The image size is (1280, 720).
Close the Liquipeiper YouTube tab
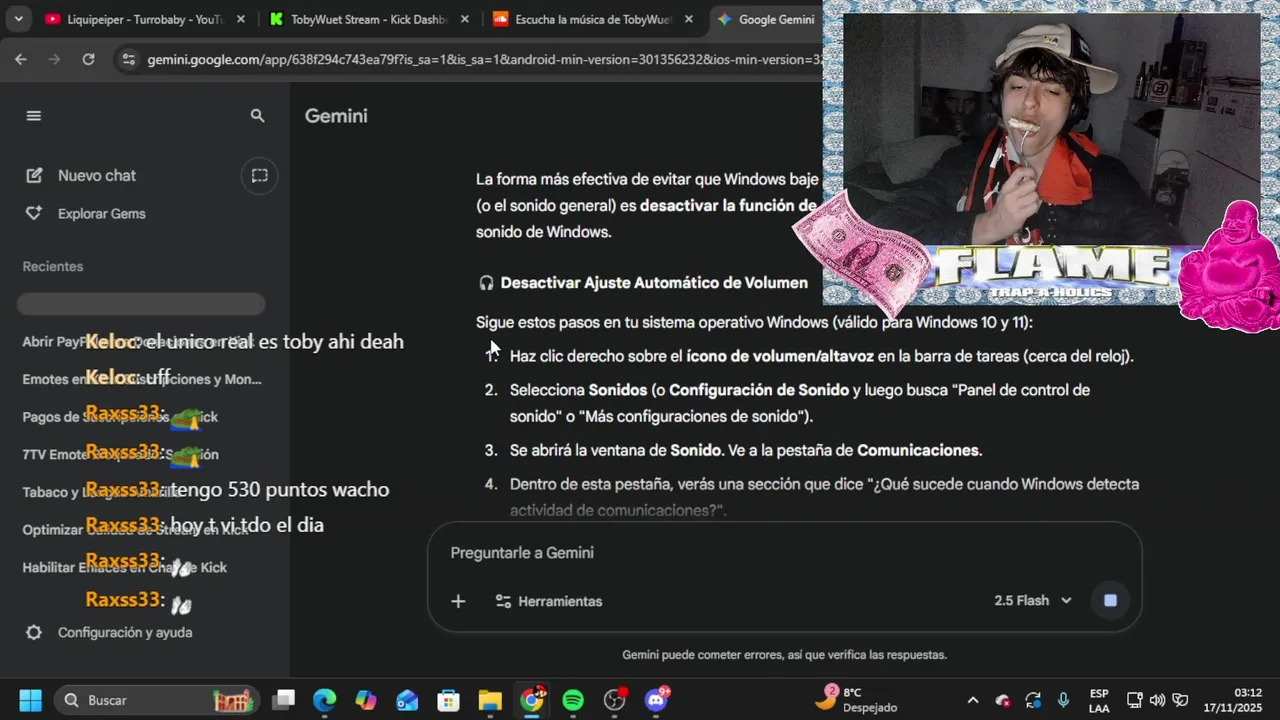241,19
